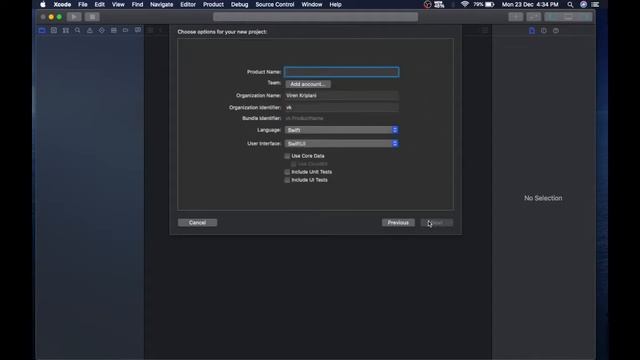
Task: Open the Help menu
Action: click(x=336, y=4)
